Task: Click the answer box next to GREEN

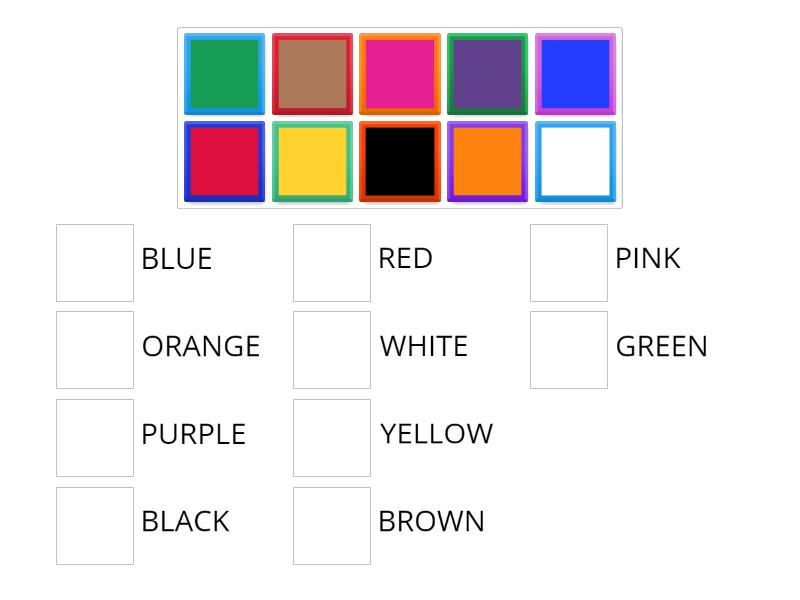Action: pyautogui.click(x=568, y=347)
